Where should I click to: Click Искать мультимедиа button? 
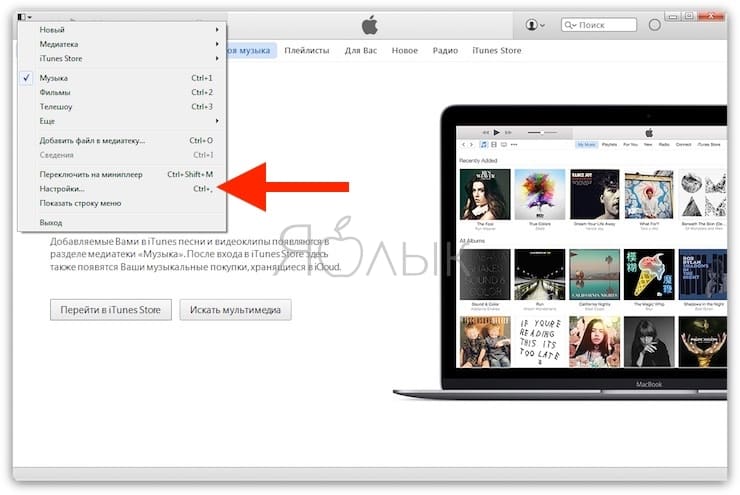(235, 310)
